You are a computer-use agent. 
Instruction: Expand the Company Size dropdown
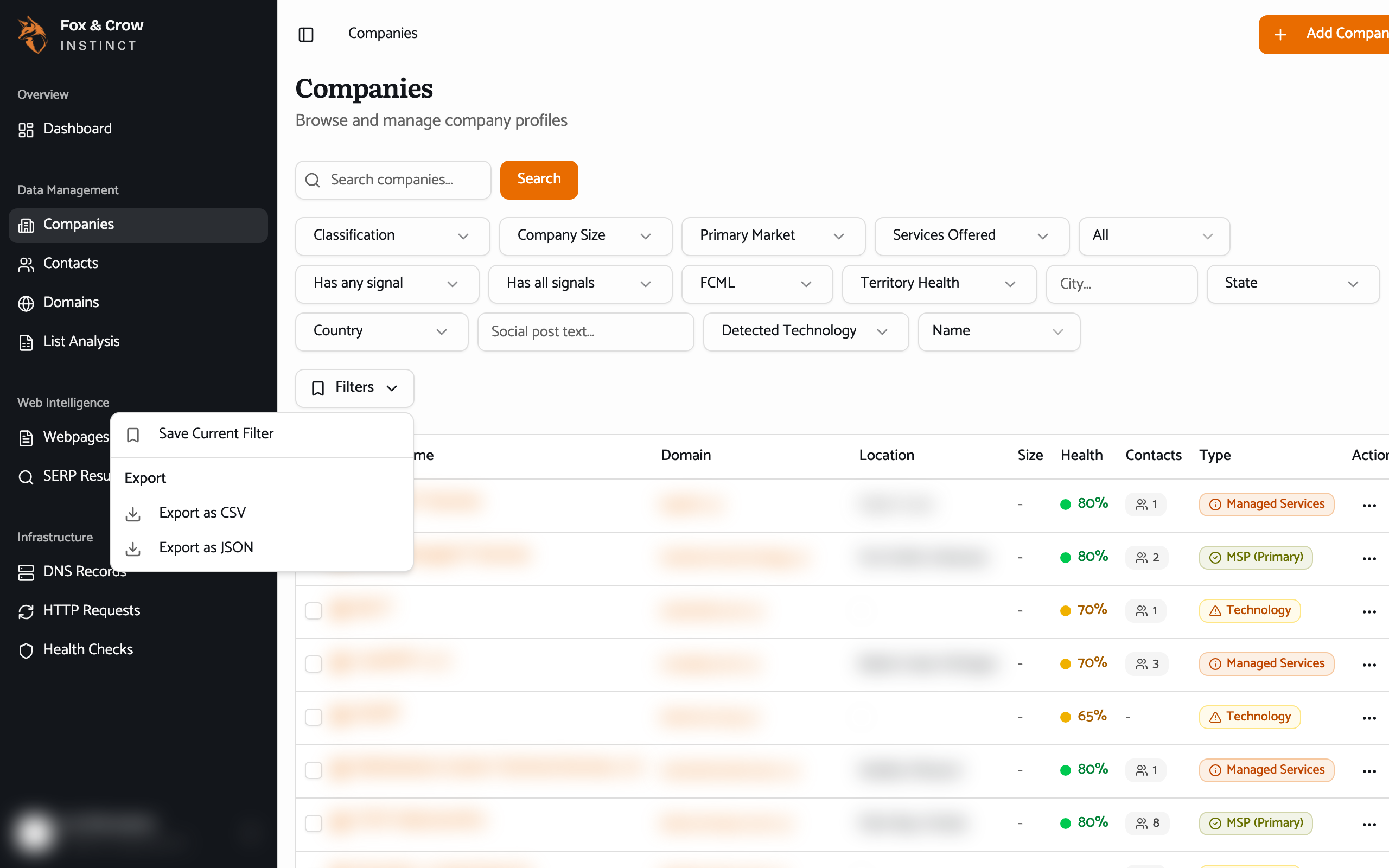coord(585,236)
